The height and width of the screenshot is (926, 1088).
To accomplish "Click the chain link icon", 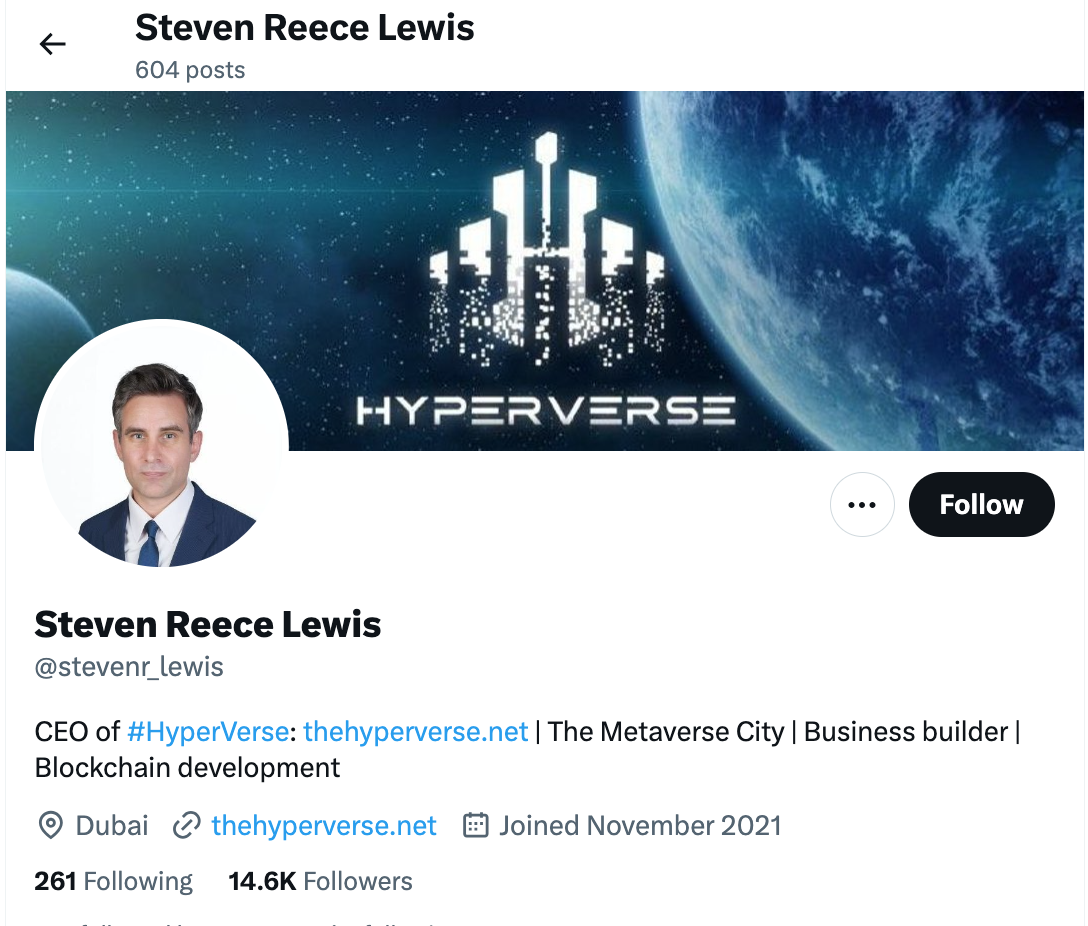I will point(187,825).
